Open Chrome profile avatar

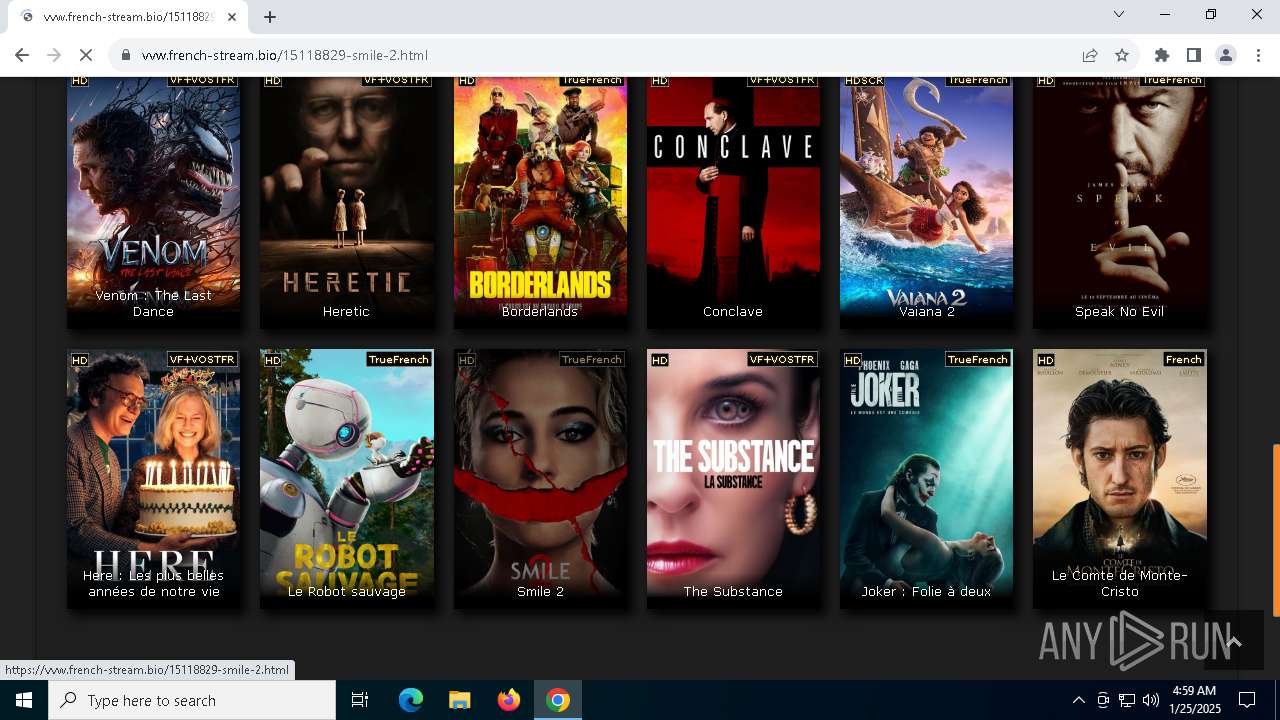pos(1225,55)
